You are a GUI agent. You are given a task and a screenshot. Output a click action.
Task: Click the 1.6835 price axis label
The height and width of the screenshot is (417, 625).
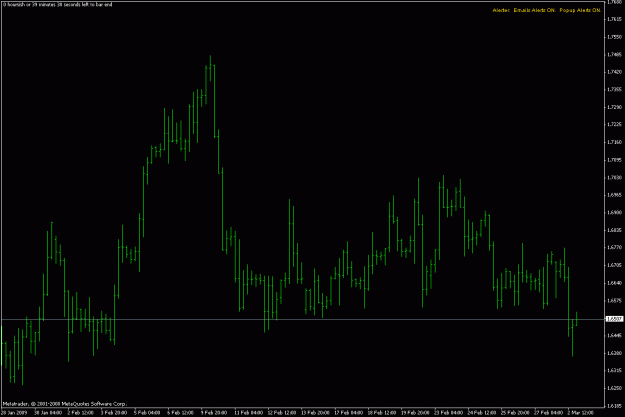(615, 230)
